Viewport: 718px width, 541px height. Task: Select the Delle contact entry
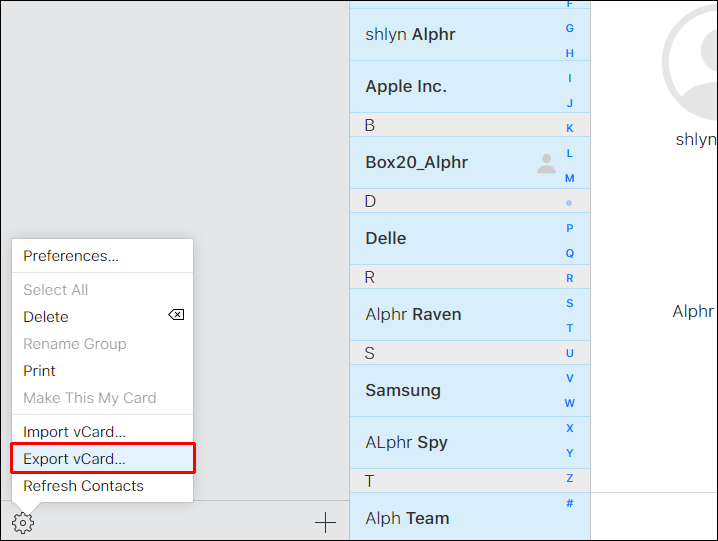tap(386, 239)
